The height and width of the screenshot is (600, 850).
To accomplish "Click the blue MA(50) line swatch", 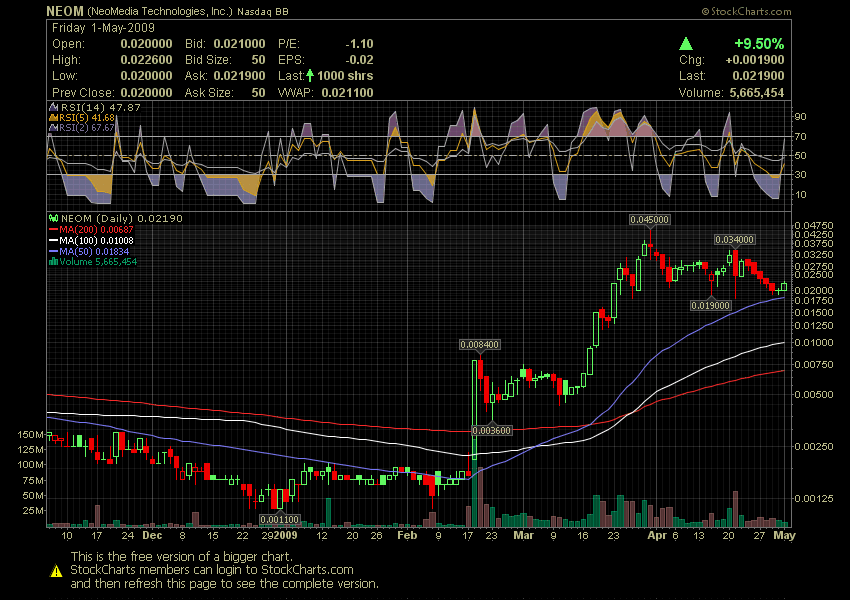I will [53, 251].
